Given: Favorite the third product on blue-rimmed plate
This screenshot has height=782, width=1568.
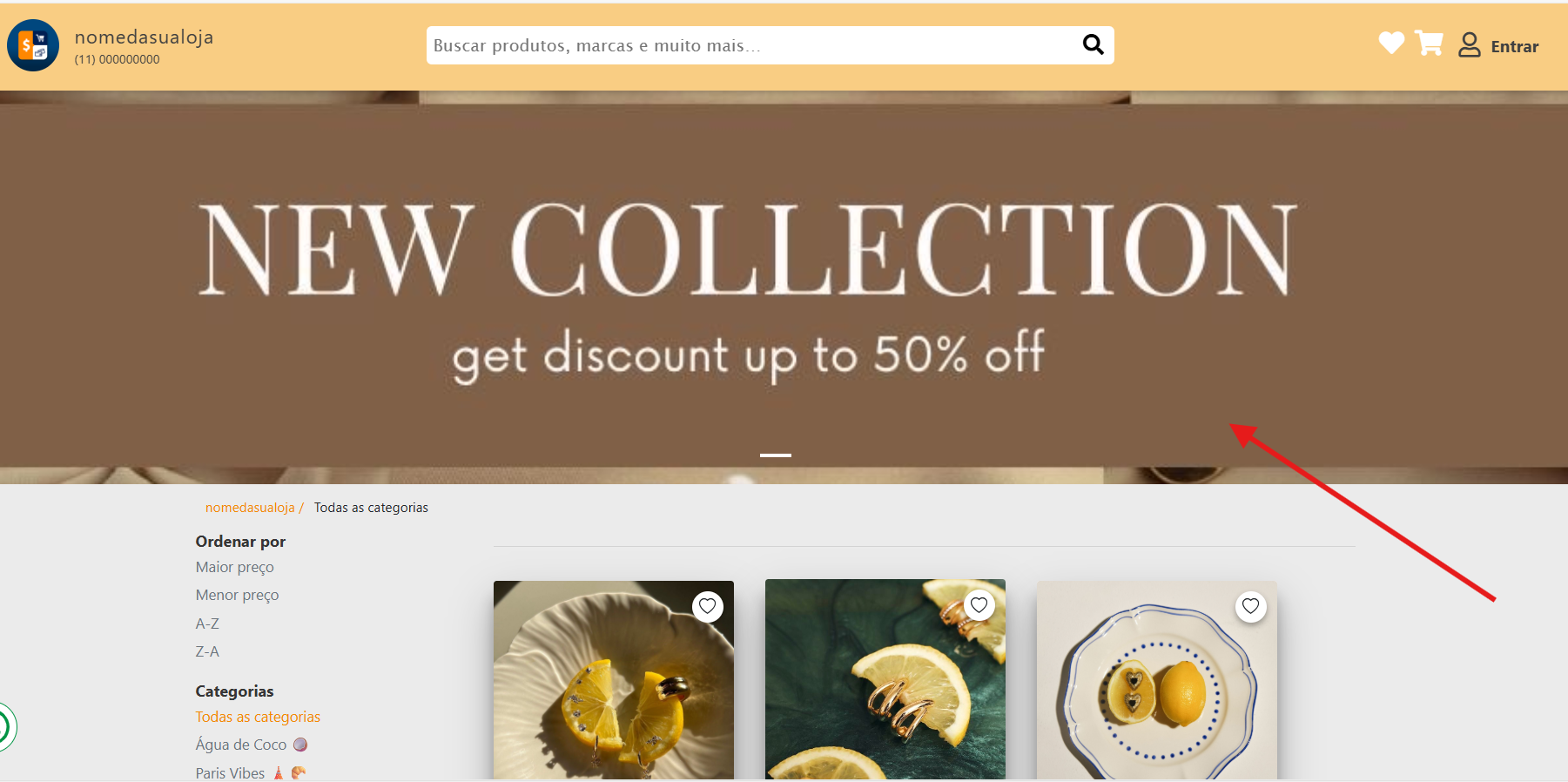Looking at the screenshot, I should pos(1251,606).
